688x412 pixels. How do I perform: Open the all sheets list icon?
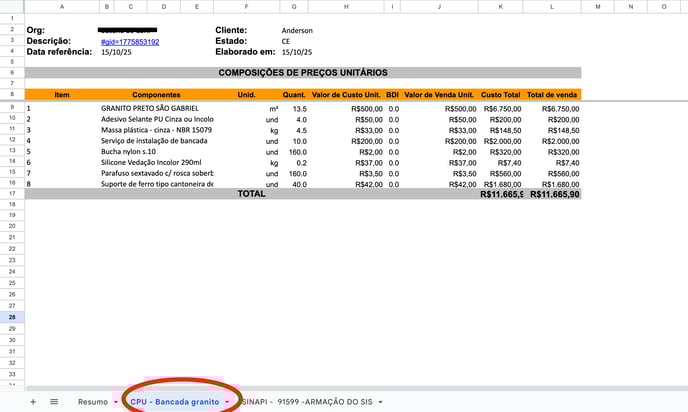[x=54, y=401]
